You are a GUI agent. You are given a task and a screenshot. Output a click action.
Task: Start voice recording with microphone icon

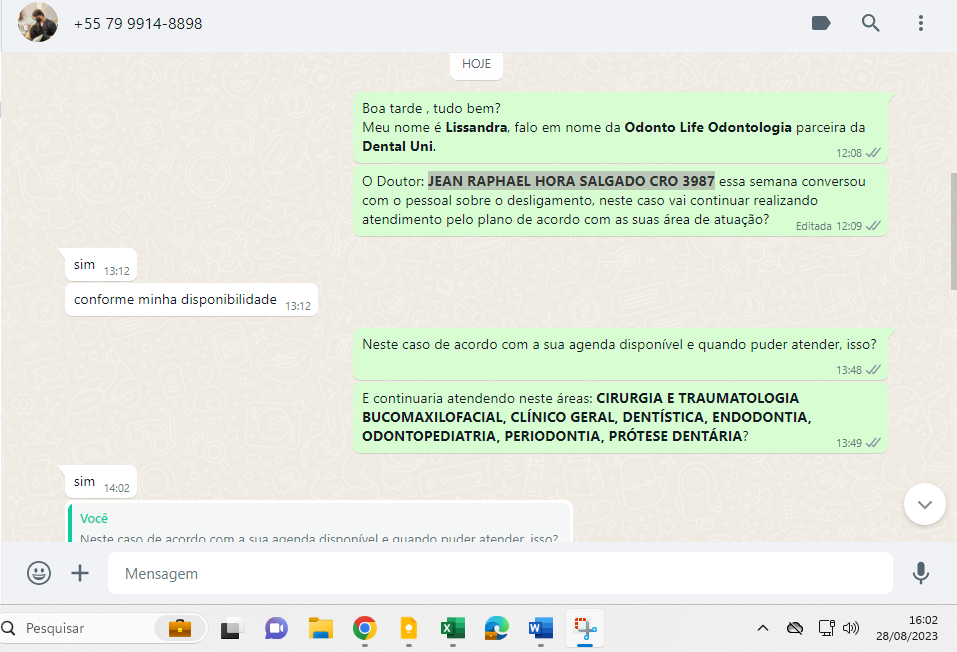pos(920,573)
